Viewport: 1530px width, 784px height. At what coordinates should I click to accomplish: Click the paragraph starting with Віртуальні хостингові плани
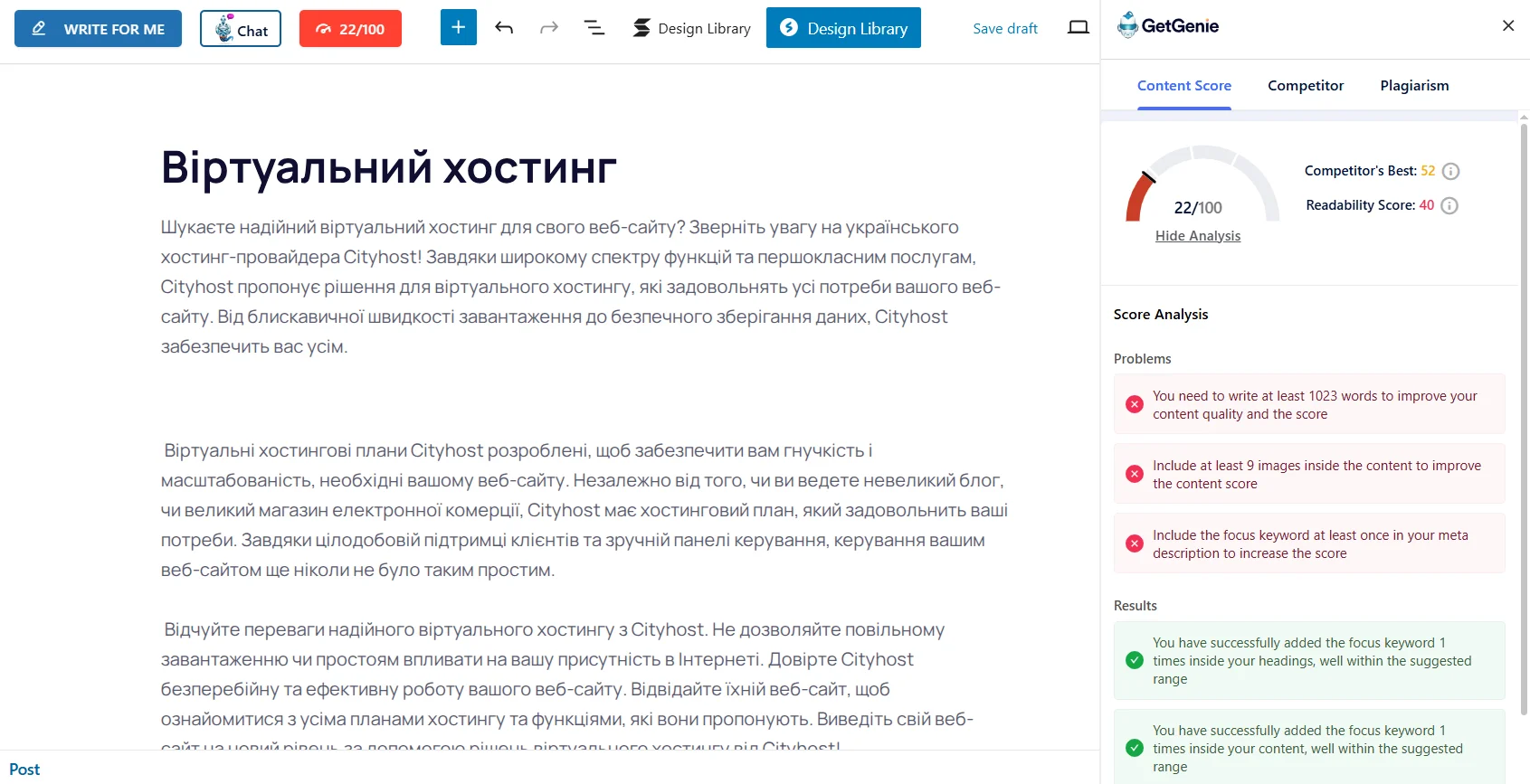(584, 510)
